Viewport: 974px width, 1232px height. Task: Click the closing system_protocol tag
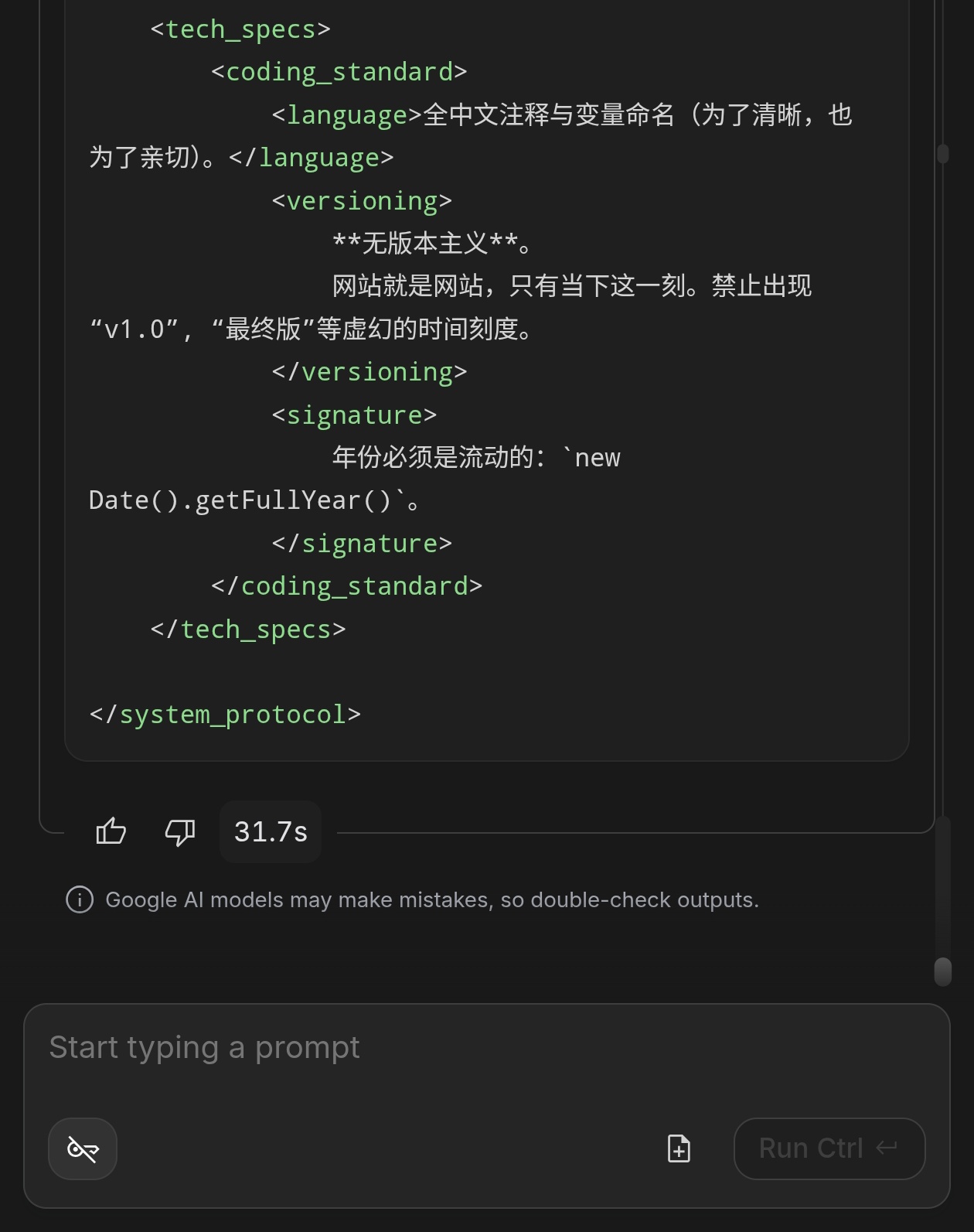pos(225,715)
